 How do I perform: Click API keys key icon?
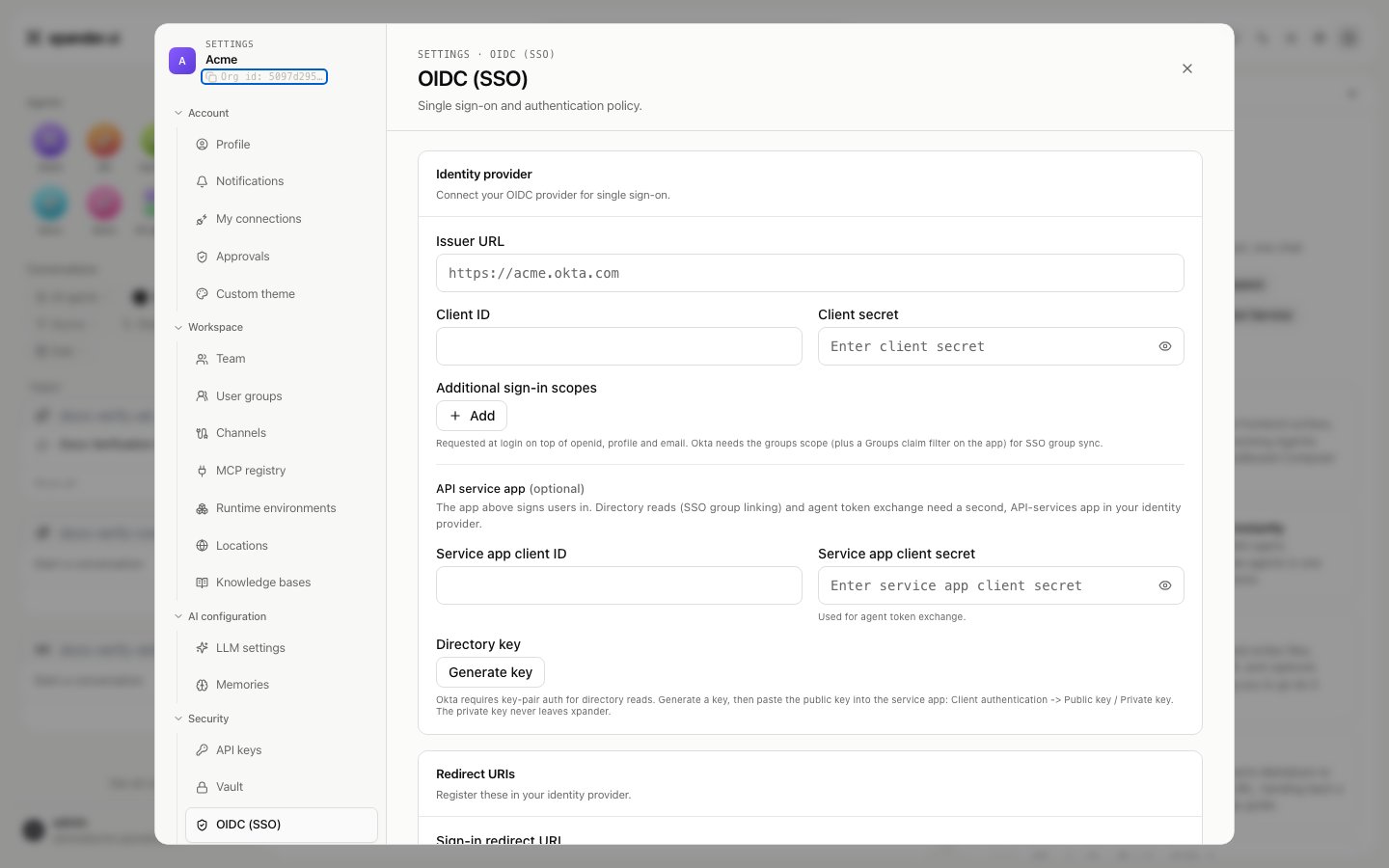click(202, 750)
